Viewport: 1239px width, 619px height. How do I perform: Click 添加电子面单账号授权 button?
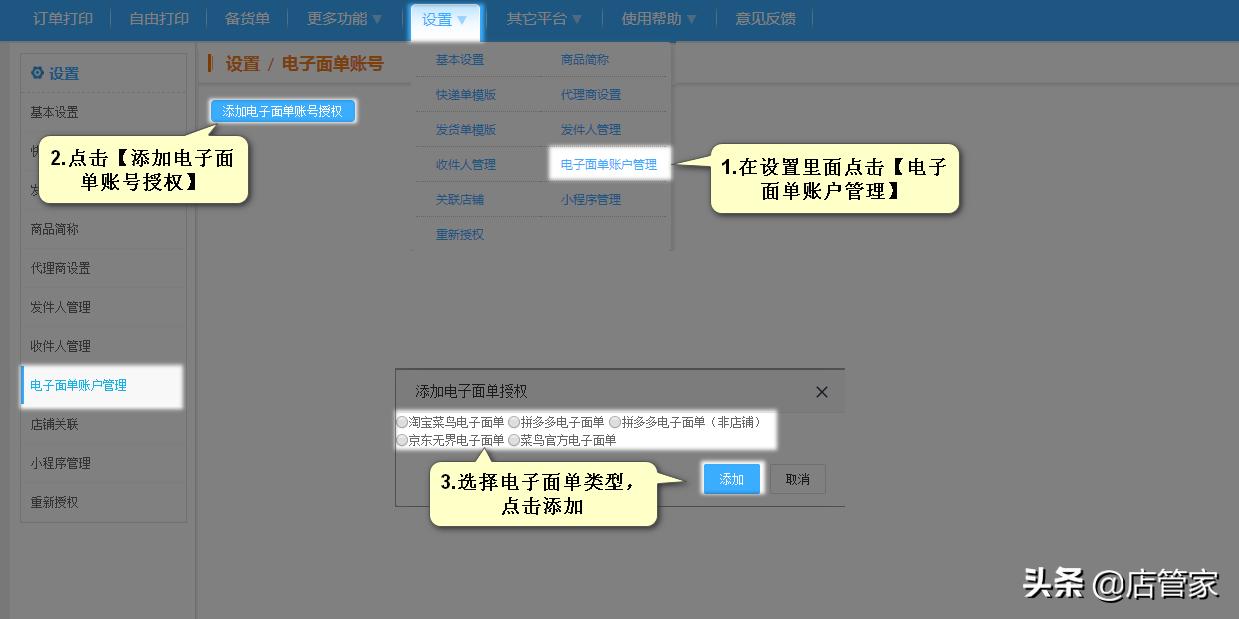[281, 112]
